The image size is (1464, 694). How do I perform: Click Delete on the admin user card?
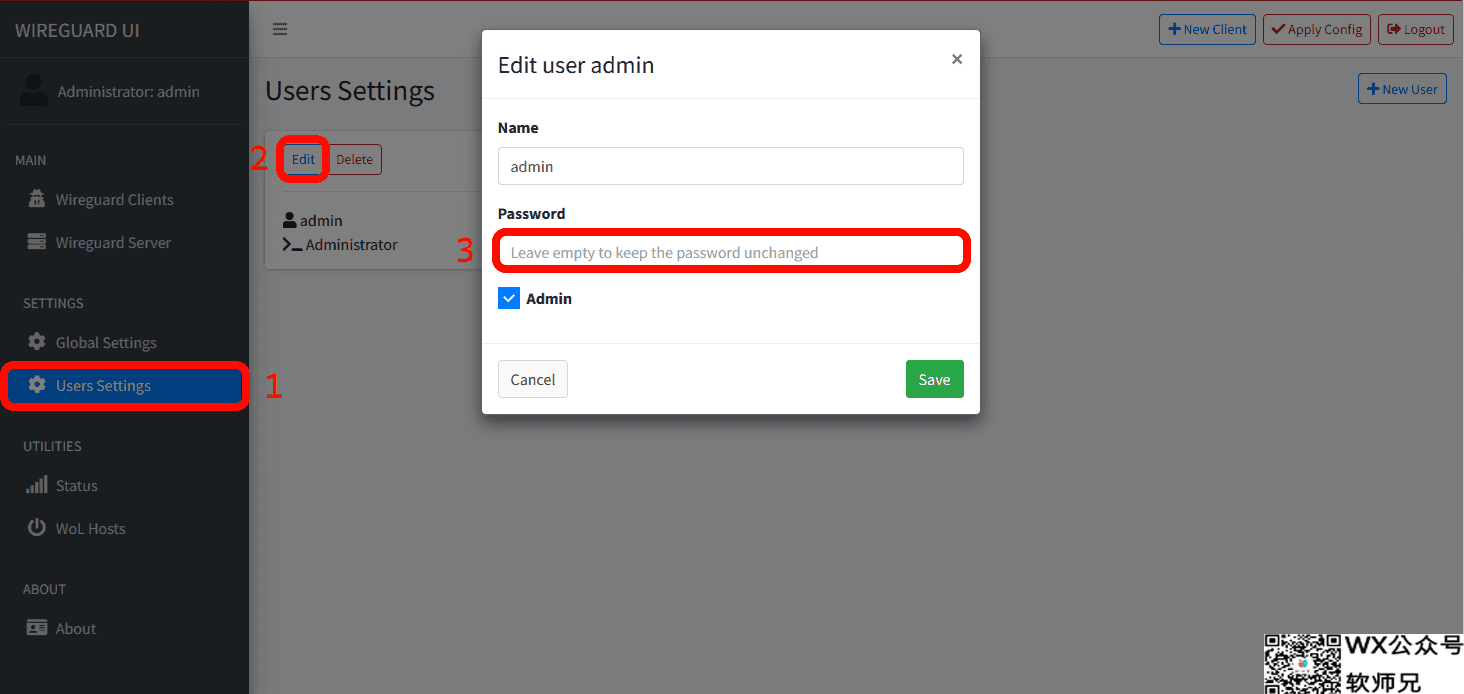(354, 159)
